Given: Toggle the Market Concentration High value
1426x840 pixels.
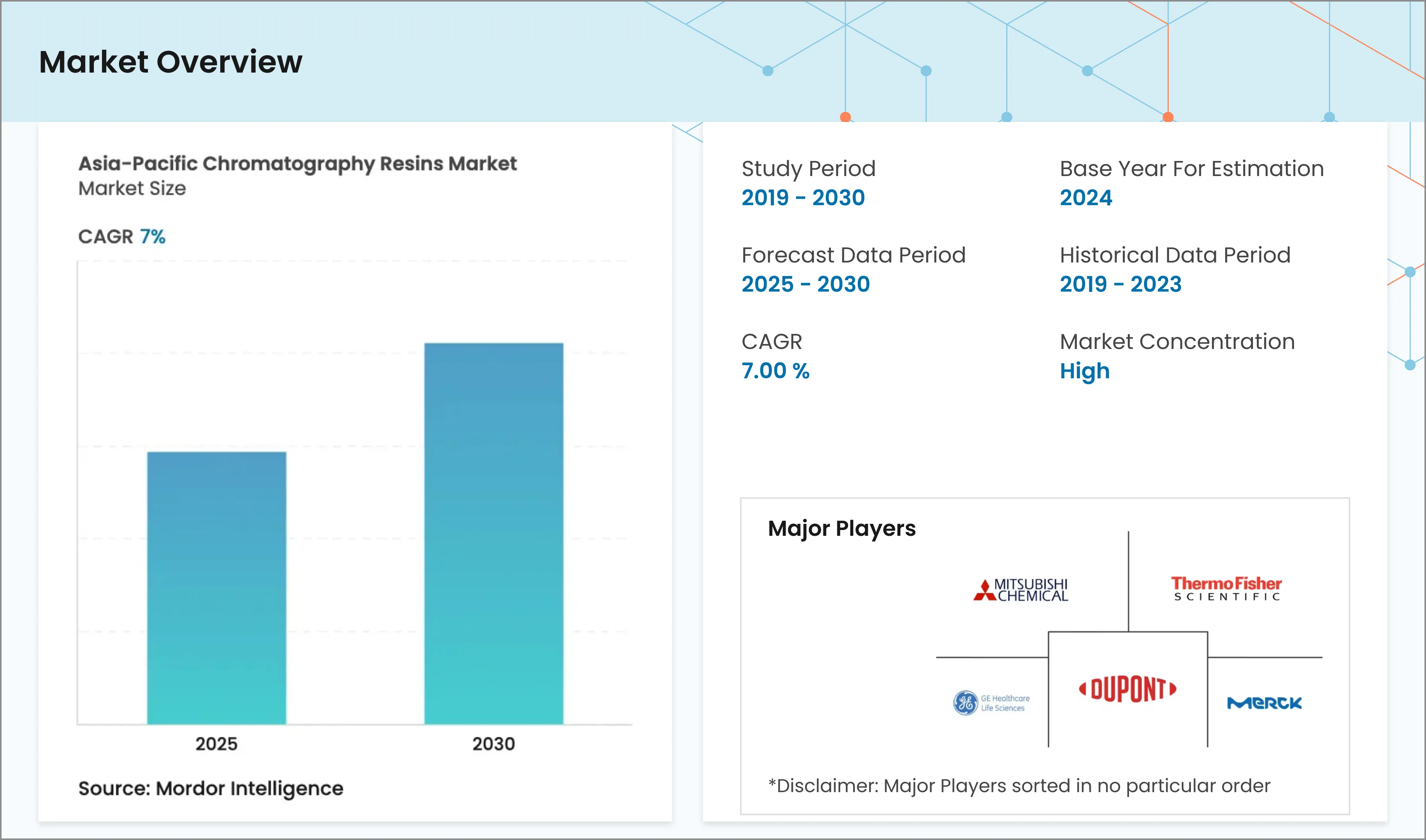Looking at the screenshot, I should (x=1084, y=371).
